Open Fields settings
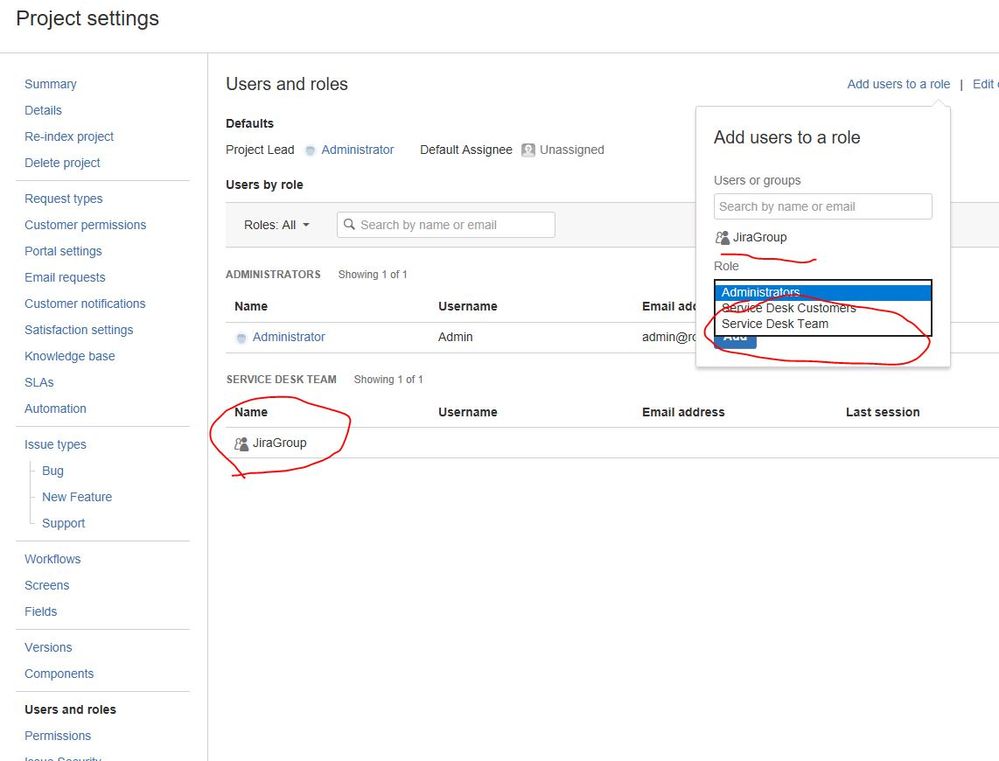This screenshot has height=761, width=999. coord(41,611)
